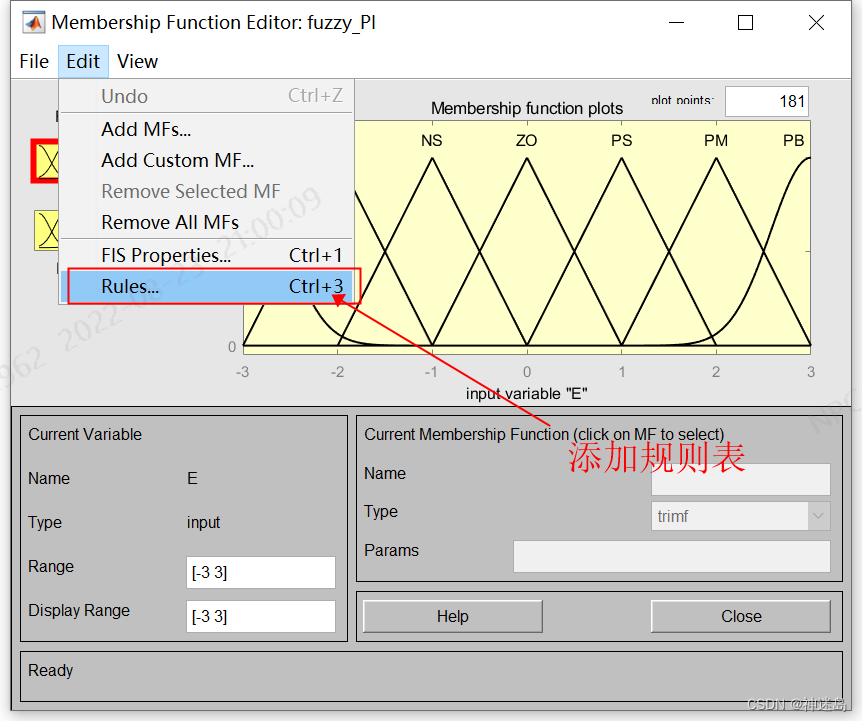Open FIS Properties... from Edit menu
Image resolution: width=862 pixels, height=721 pixels.
pos(206,255)
